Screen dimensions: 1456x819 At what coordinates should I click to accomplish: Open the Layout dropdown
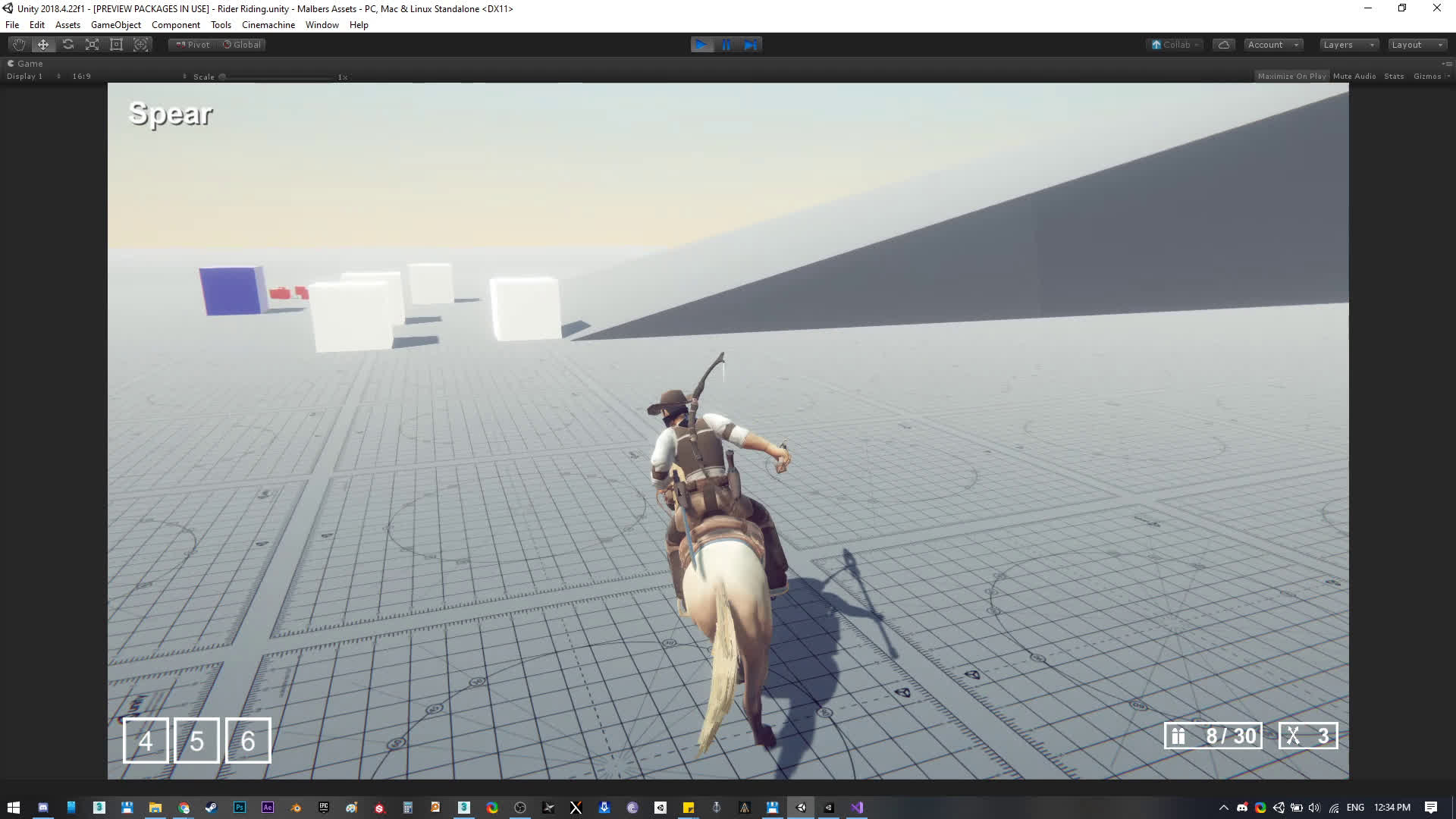(1417, 45)
